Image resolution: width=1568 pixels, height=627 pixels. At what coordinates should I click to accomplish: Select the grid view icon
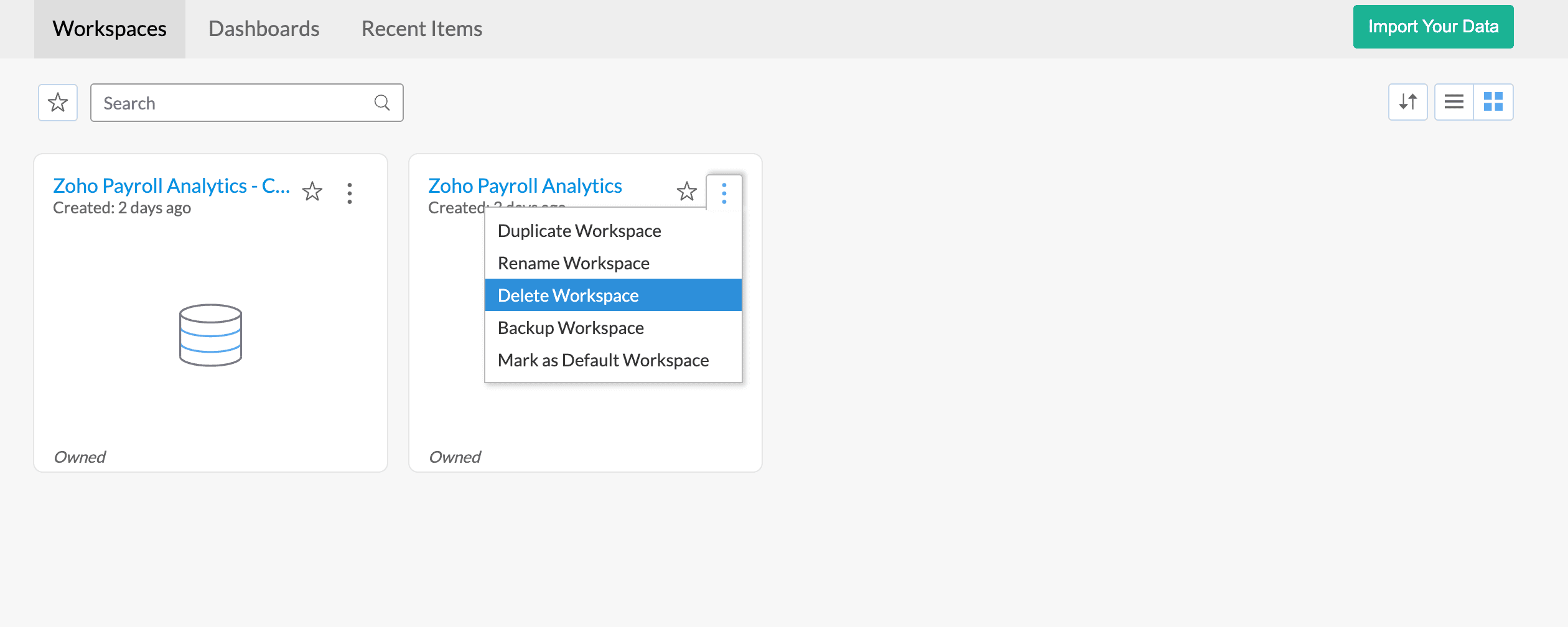tap(1493, 101)
